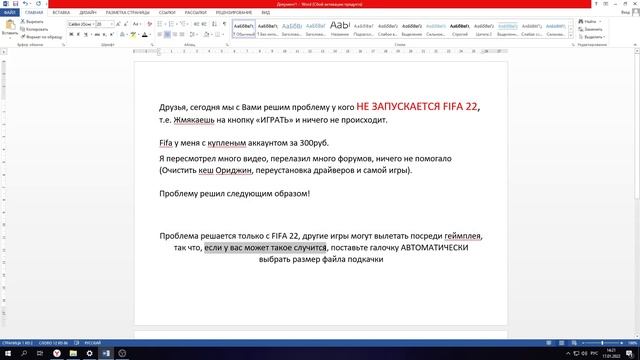640x360 pixels.
Task: Apply numbered list
Action: (171, 24)
